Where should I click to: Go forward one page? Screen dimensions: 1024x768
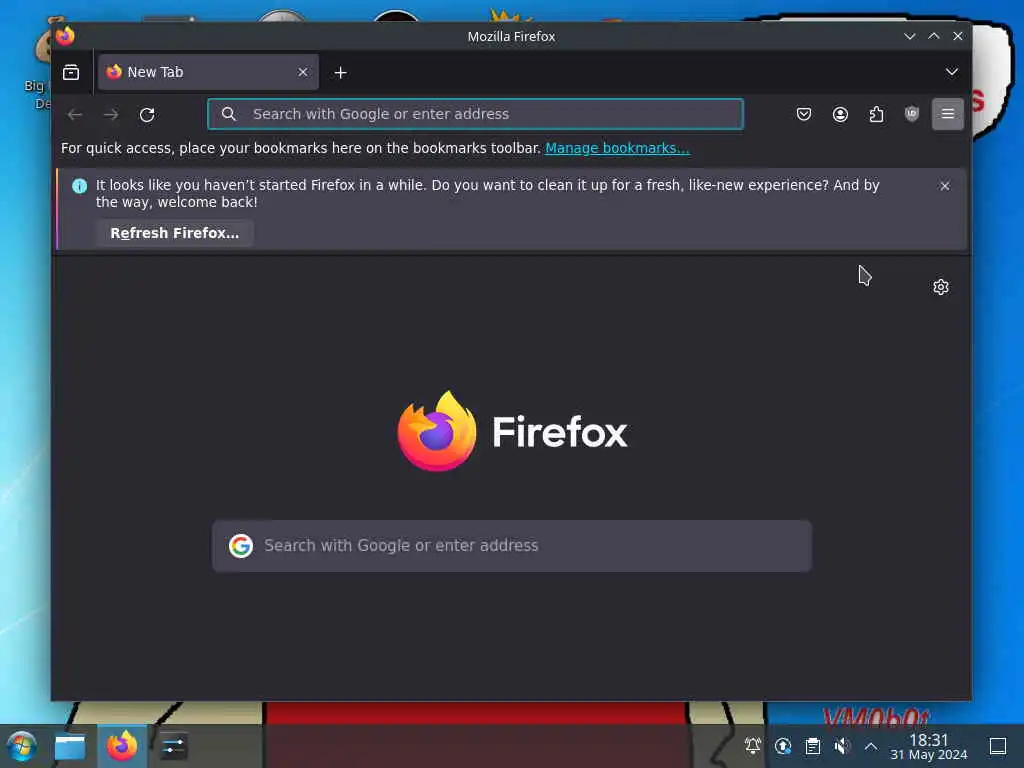111,115
